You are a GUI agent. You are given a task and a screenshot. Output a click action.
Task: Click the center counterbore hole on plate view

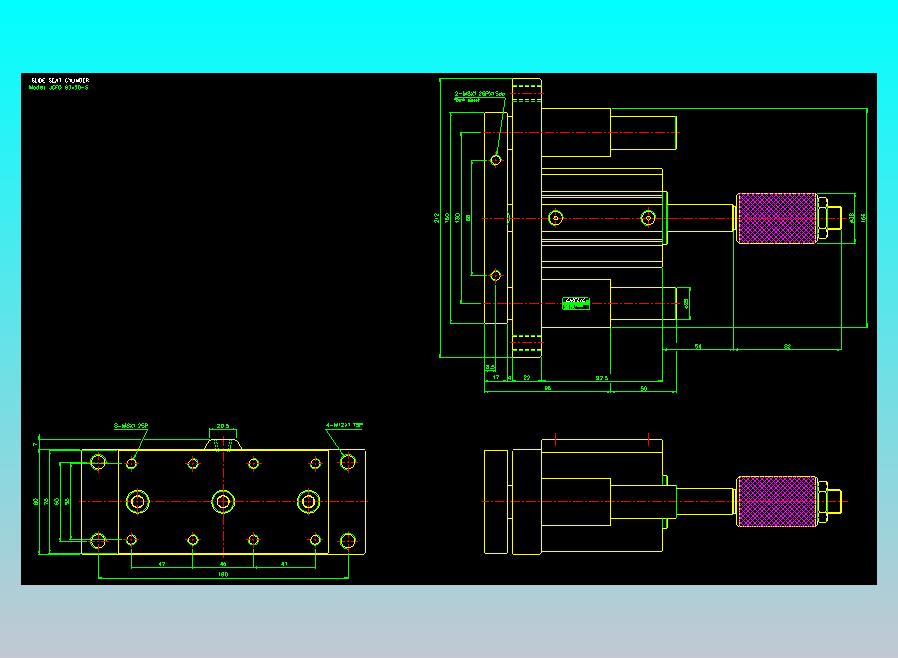tap(223, 502)
